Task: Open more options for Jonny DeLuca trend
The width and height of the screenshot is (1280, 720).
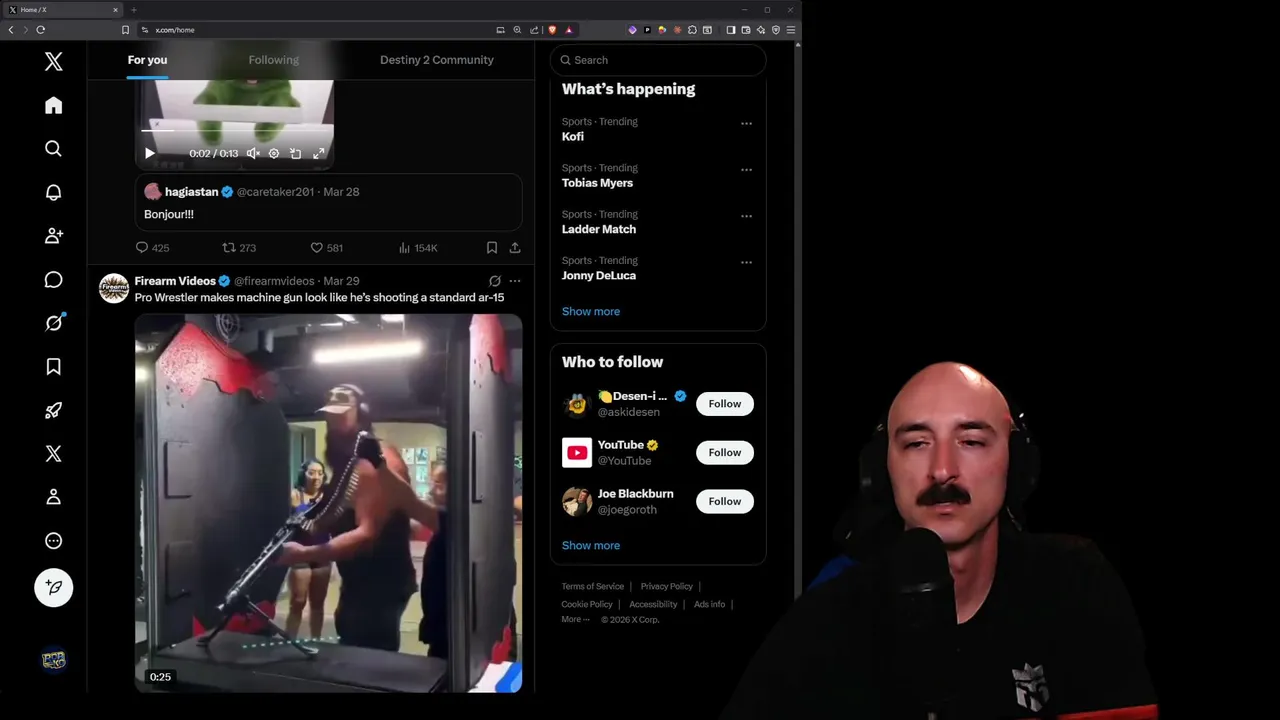Action: click(x=746, y=262)
